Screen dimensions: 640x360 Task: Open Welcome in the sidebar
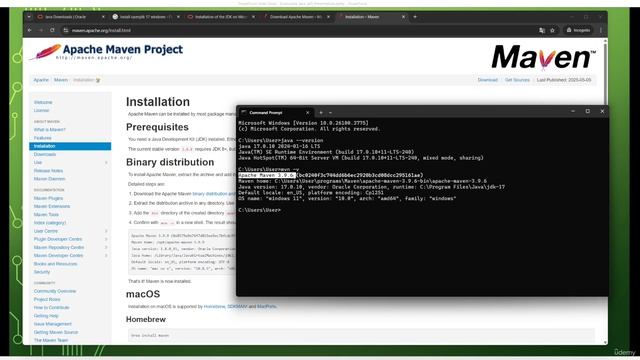(43, 102)
